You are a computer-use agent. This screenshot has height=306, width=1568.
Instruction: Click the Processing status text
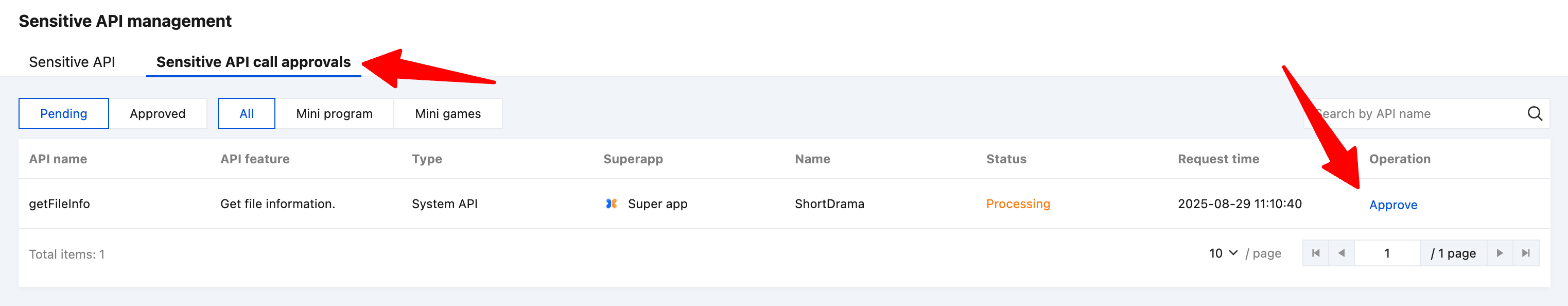[x=1018, y=203]
